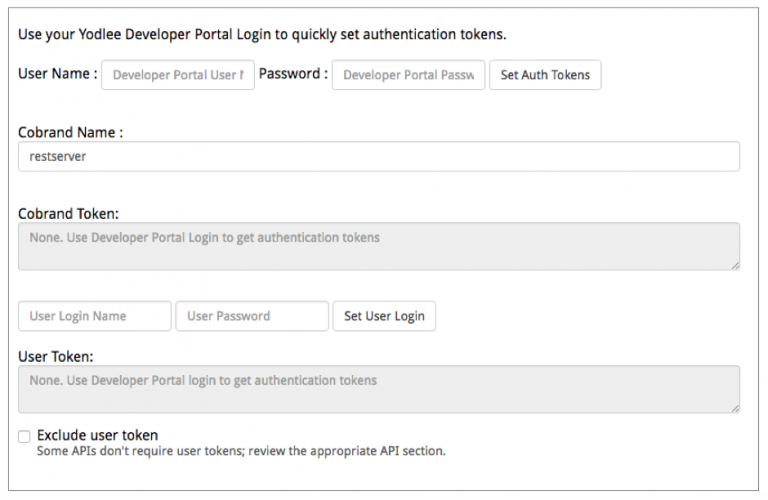The image size is (768, 500).
Task: Click the Cobrand Name field containing restserver
Action: click(x=379, y=156)
